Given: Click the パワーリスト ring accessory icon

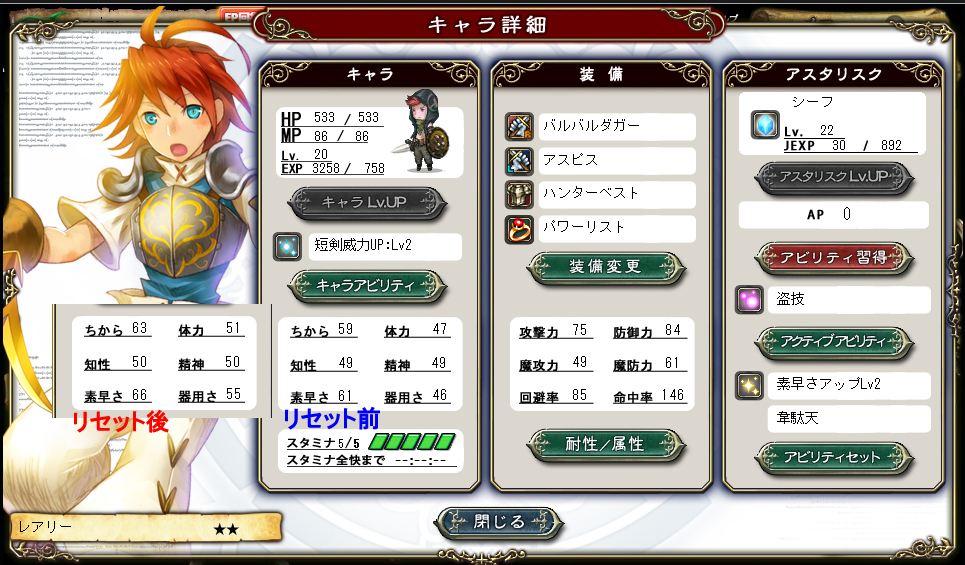Looking at the screenshot, I should [519, 229].
